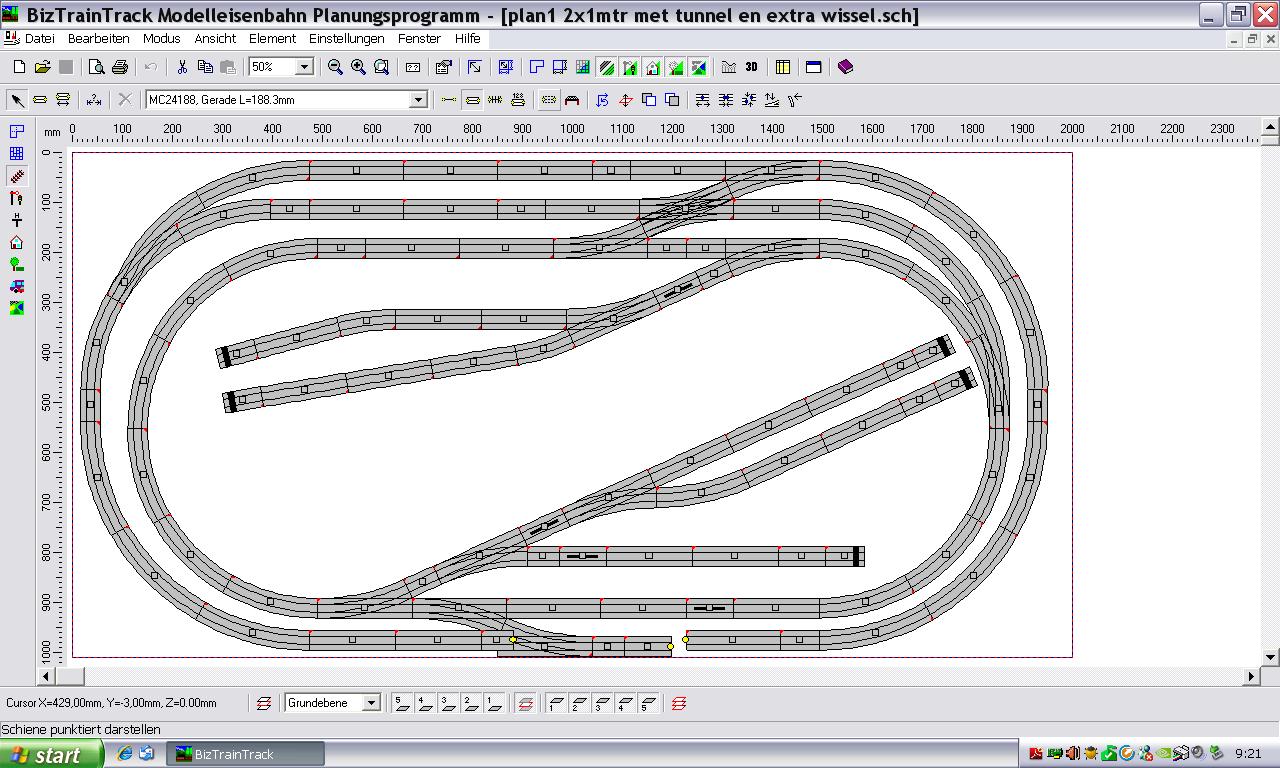Select catenary mast mode in left sidebar
This screenshot has width=1280, height=768.
[16, 220]
